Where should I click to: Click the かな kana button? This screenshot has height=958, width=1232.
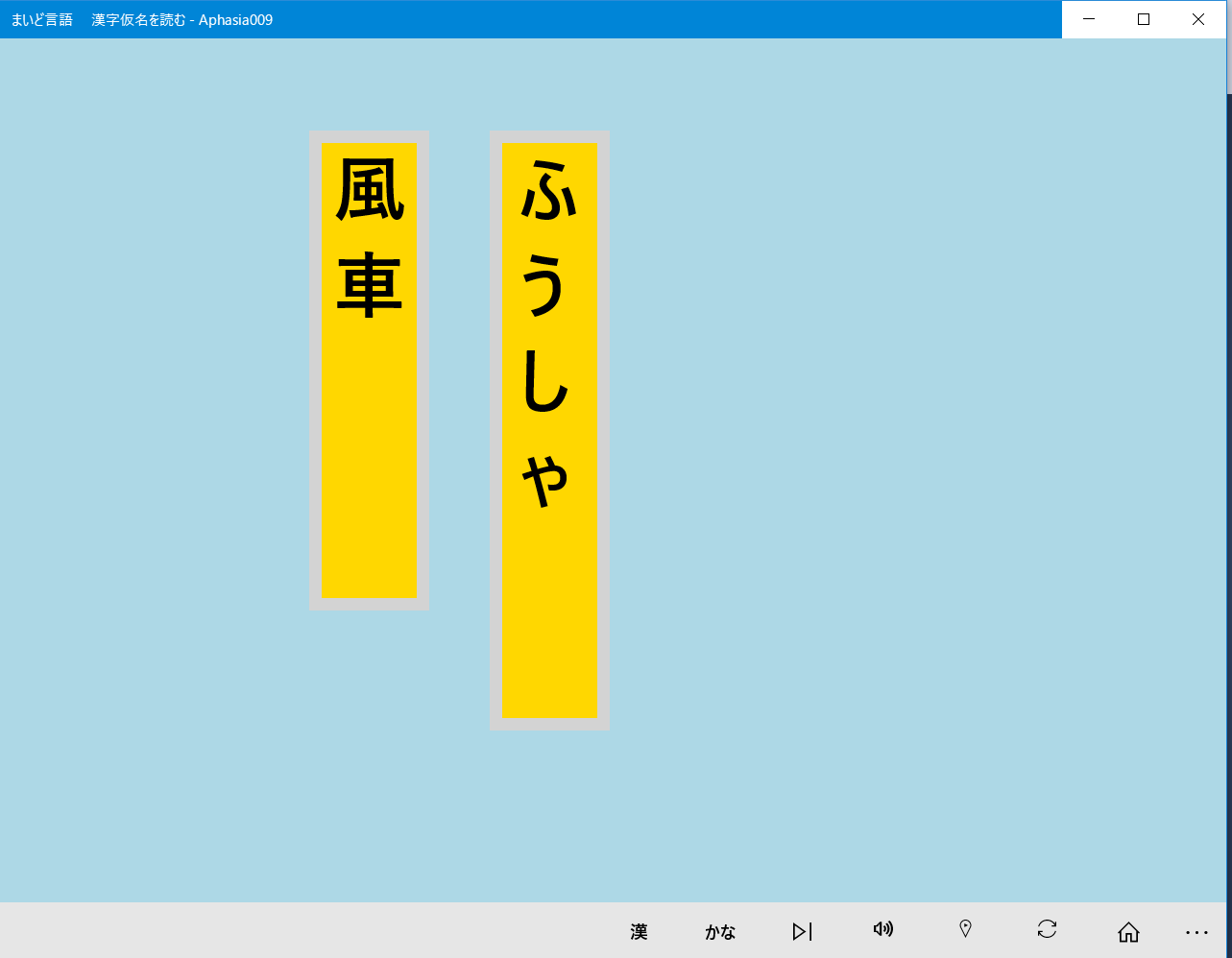pyautogui.click(x=720, y=931)
